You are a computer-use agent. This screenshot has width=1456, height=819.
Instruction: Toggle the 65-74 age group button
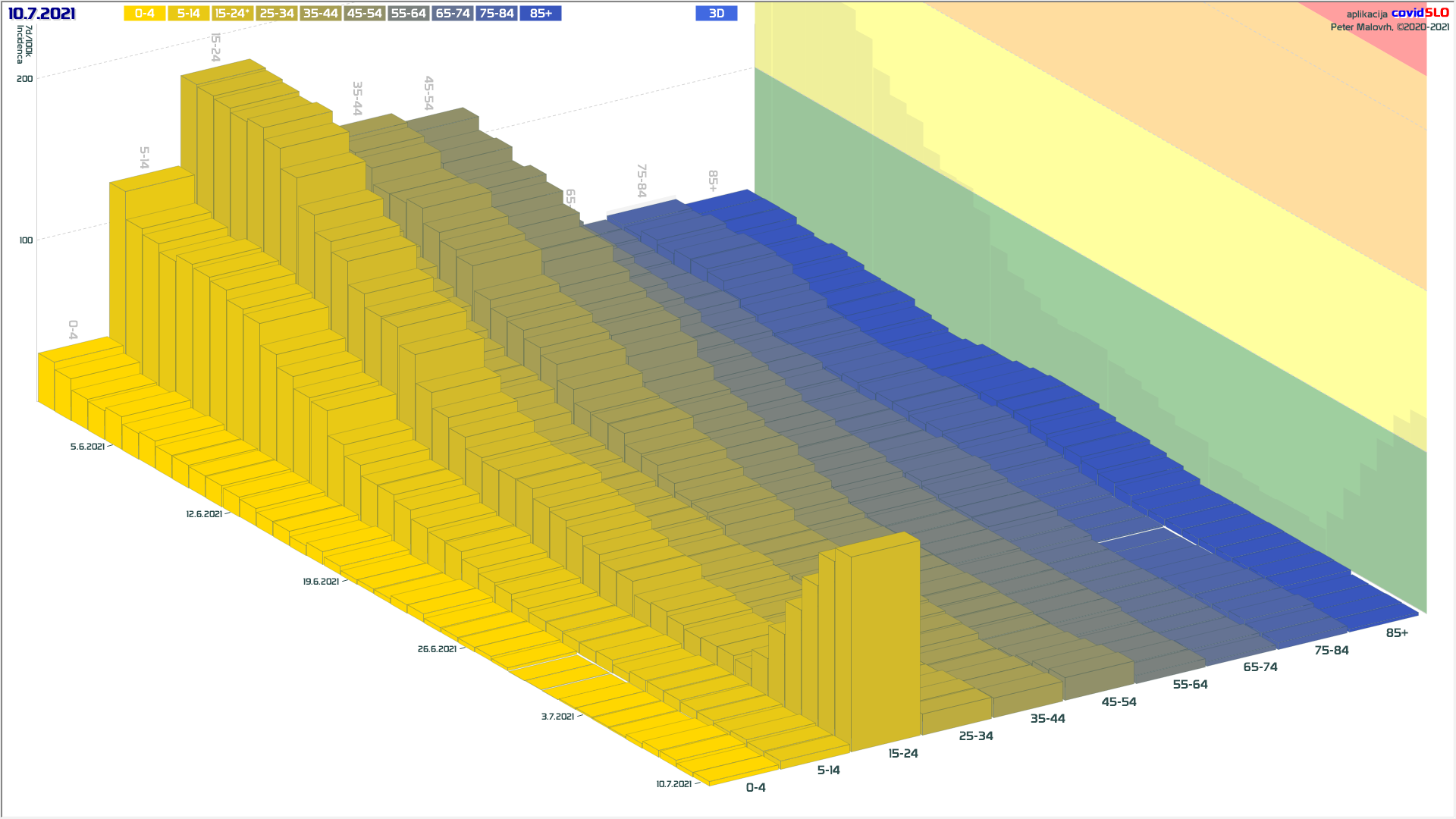453,14
